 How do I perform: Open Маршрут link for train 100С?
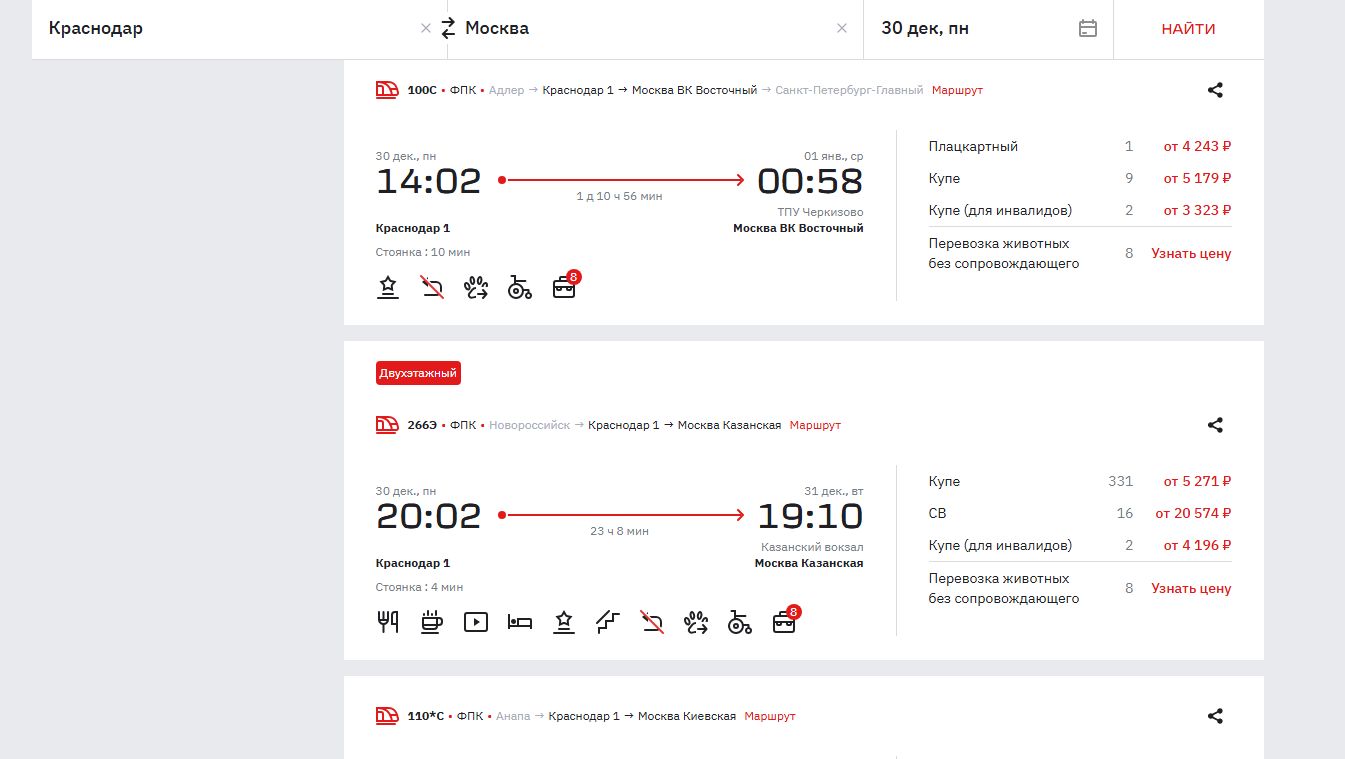point(957,90)
